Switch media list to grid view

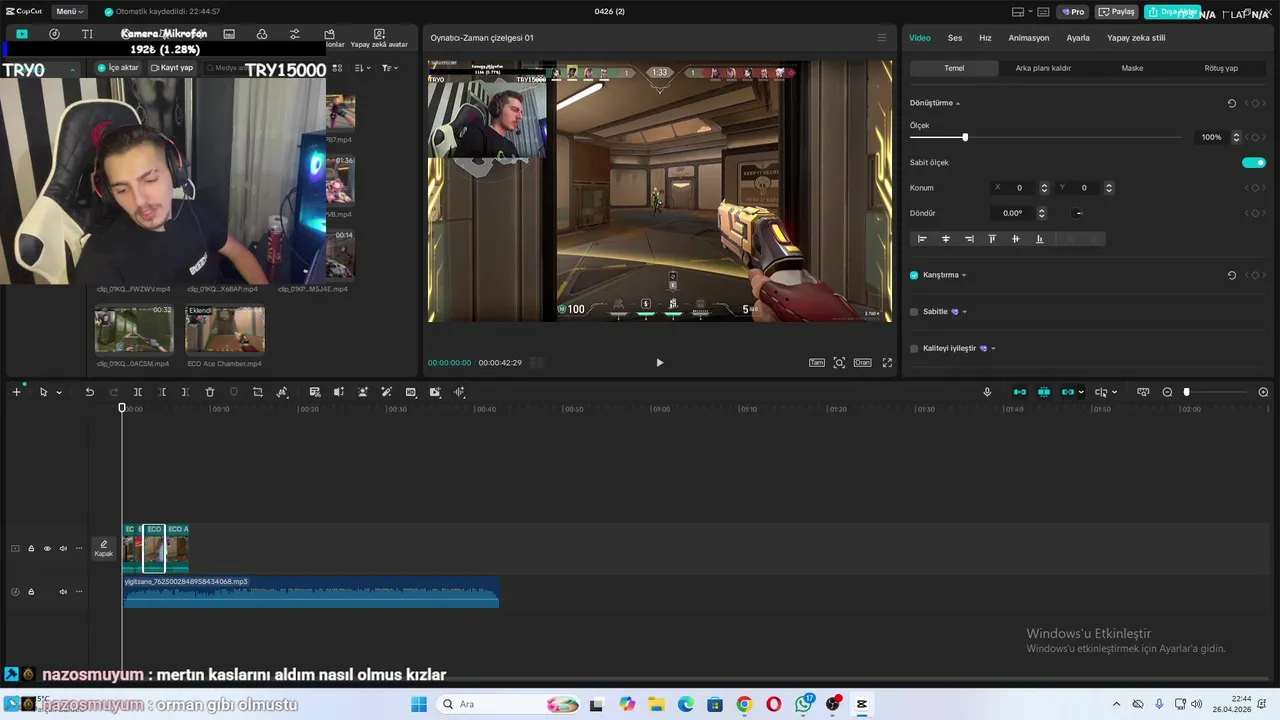click(x=337, y=68)
